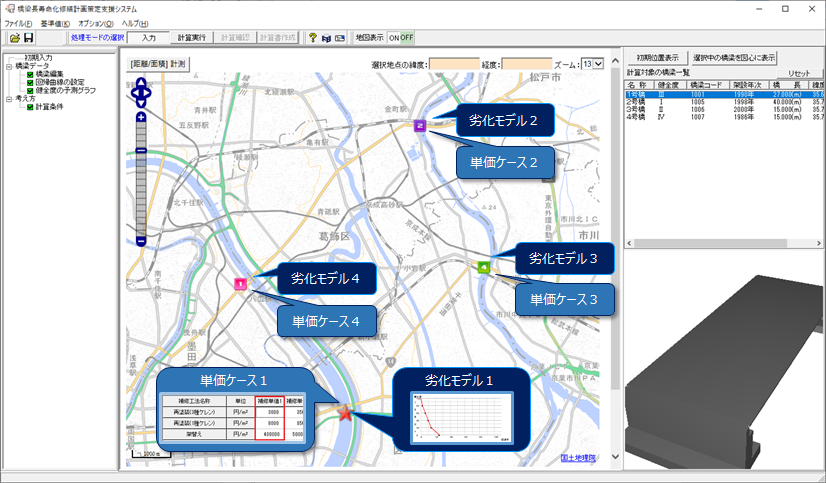826x483 pixels.
Task: Toggle the 橋梁編集 checkbox
Action: (30, 74)
